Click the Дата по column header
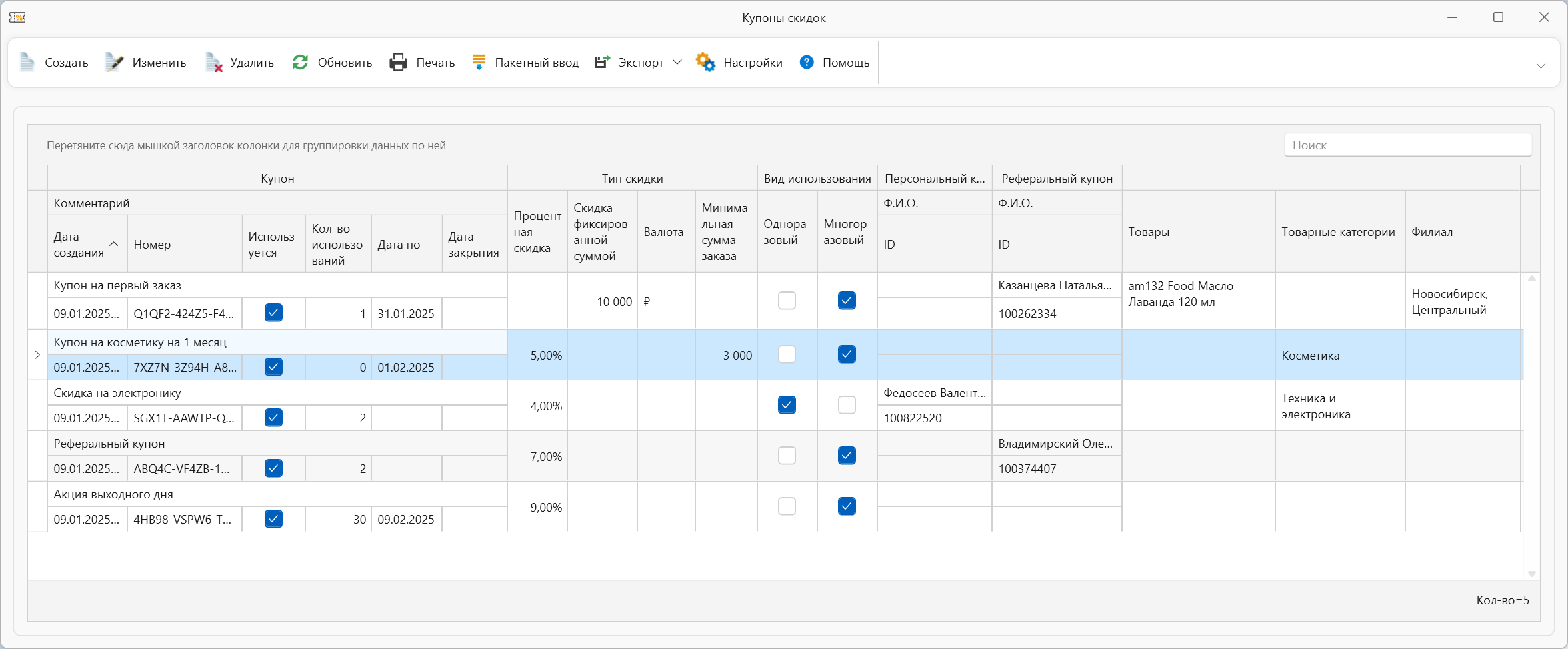Viewport: 1568px width, 649px height. click(x=407, y=244)
